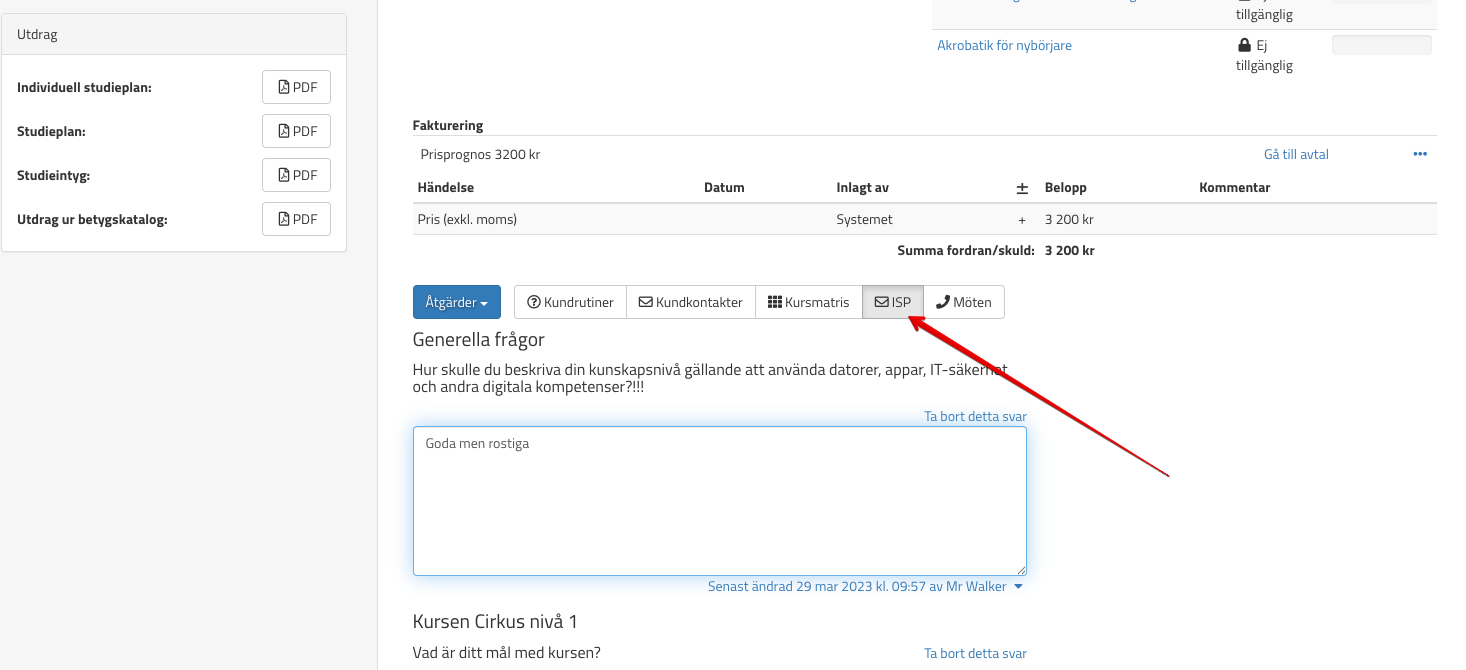The width and height of the screenshot is (1466, 670).
Task: Open Kundkontakter envelope button
Action: coord(690,302)
